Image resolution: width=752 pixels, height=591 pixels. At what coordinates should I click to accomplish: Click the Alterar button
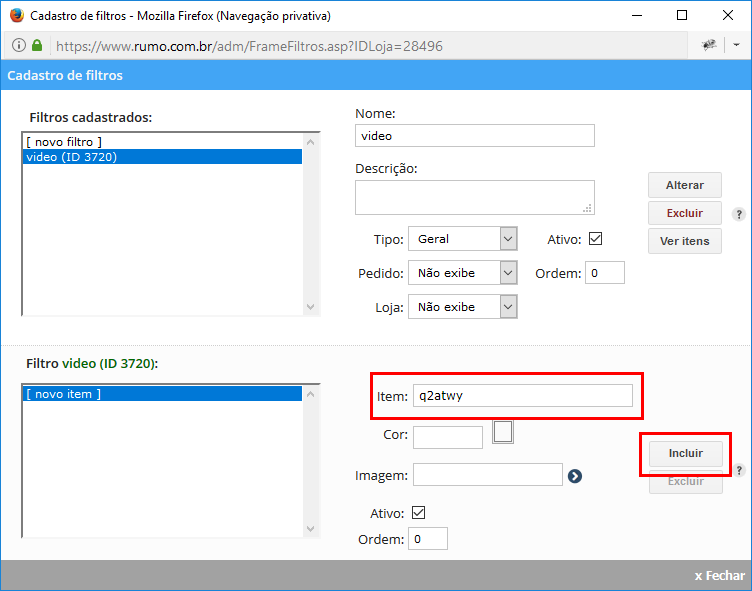(x=684, y=185)
